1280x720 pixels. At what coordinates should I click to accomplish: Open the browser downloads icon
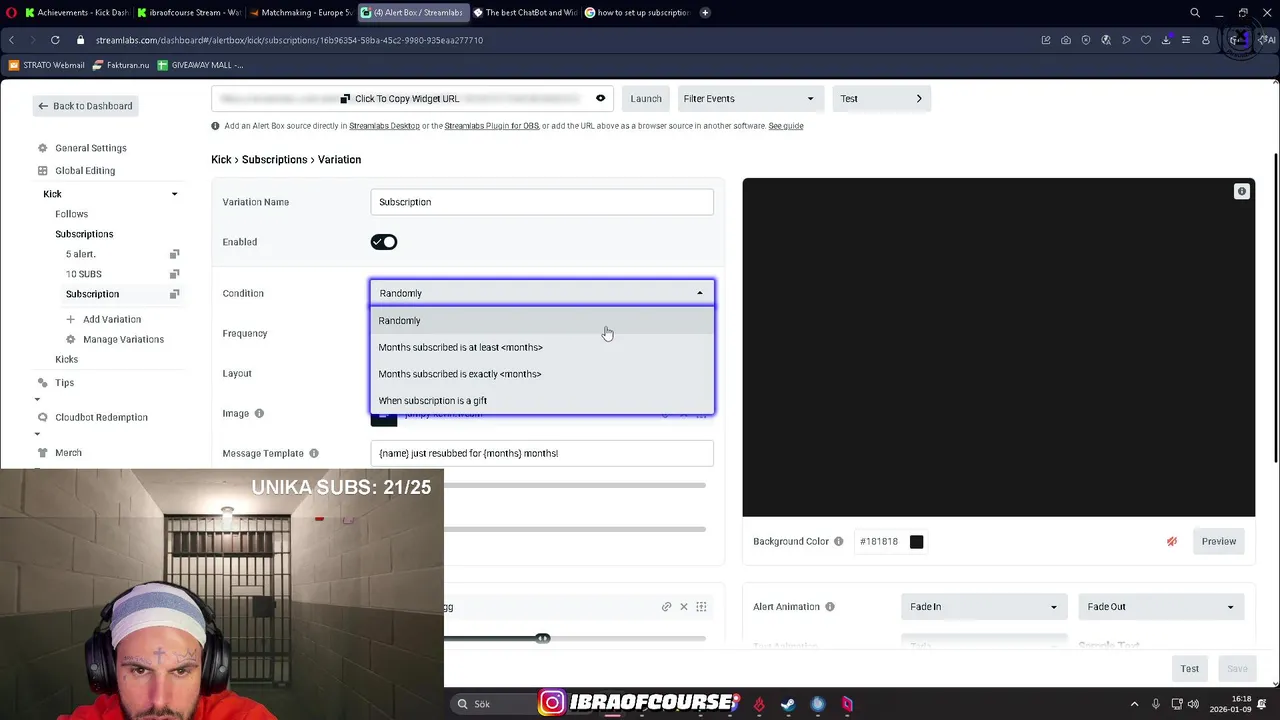1166,40
